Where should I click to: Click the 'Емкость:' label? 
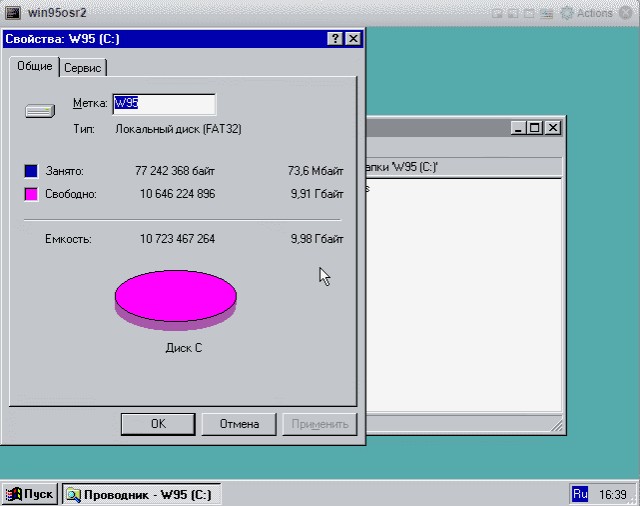[x=68, y=239]
